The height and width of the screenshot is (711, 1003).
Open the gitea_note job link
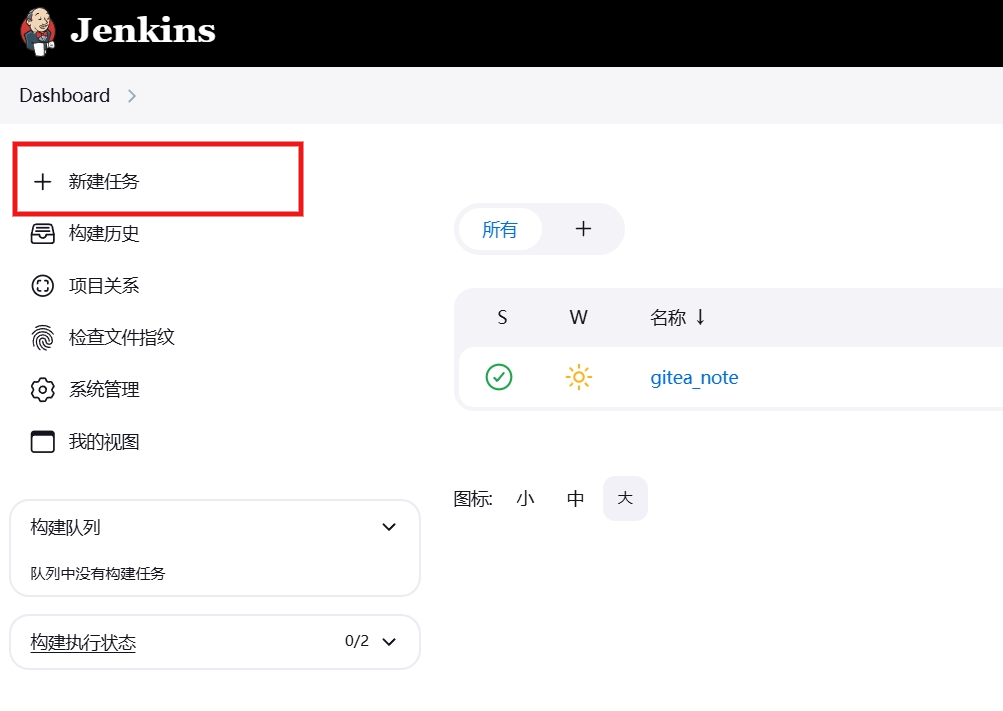click(x=694, y=378)
